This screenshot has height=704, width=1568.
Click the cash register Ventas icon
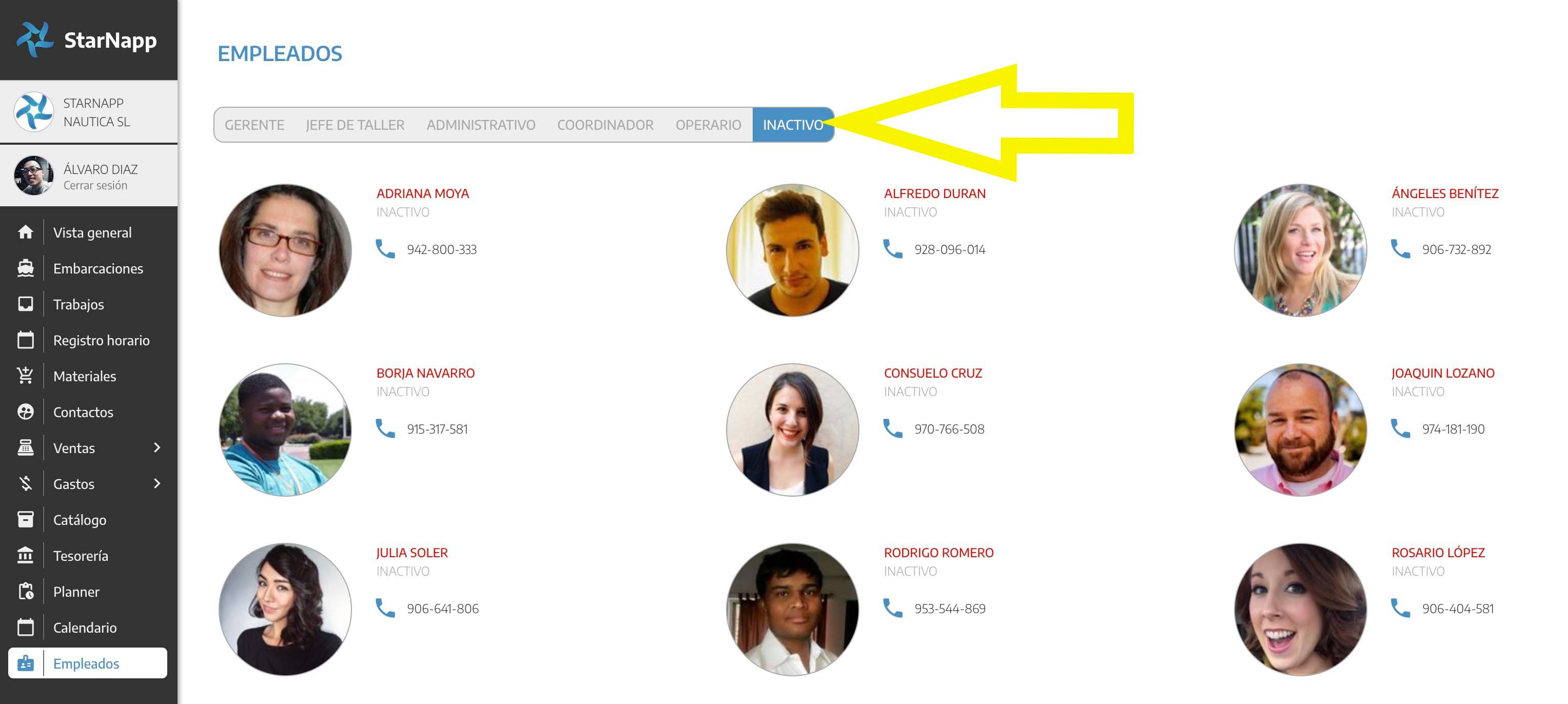click(26, 448)
